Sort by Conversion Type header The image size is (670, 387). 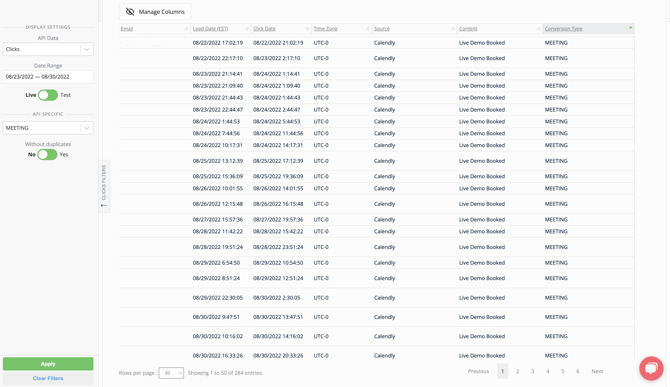(563, 29)
